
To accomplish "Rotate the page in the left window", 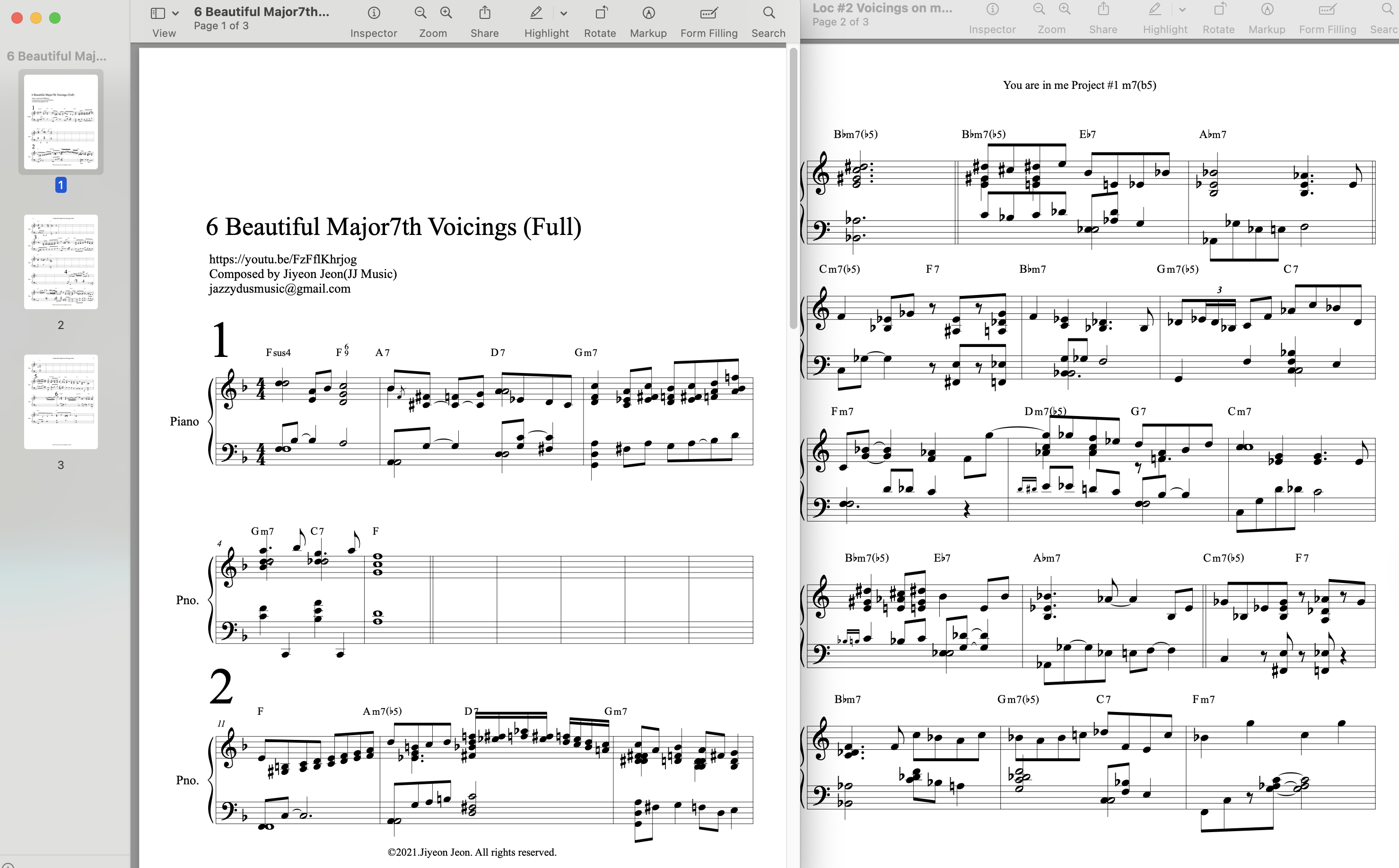I will tap(601, 13).
